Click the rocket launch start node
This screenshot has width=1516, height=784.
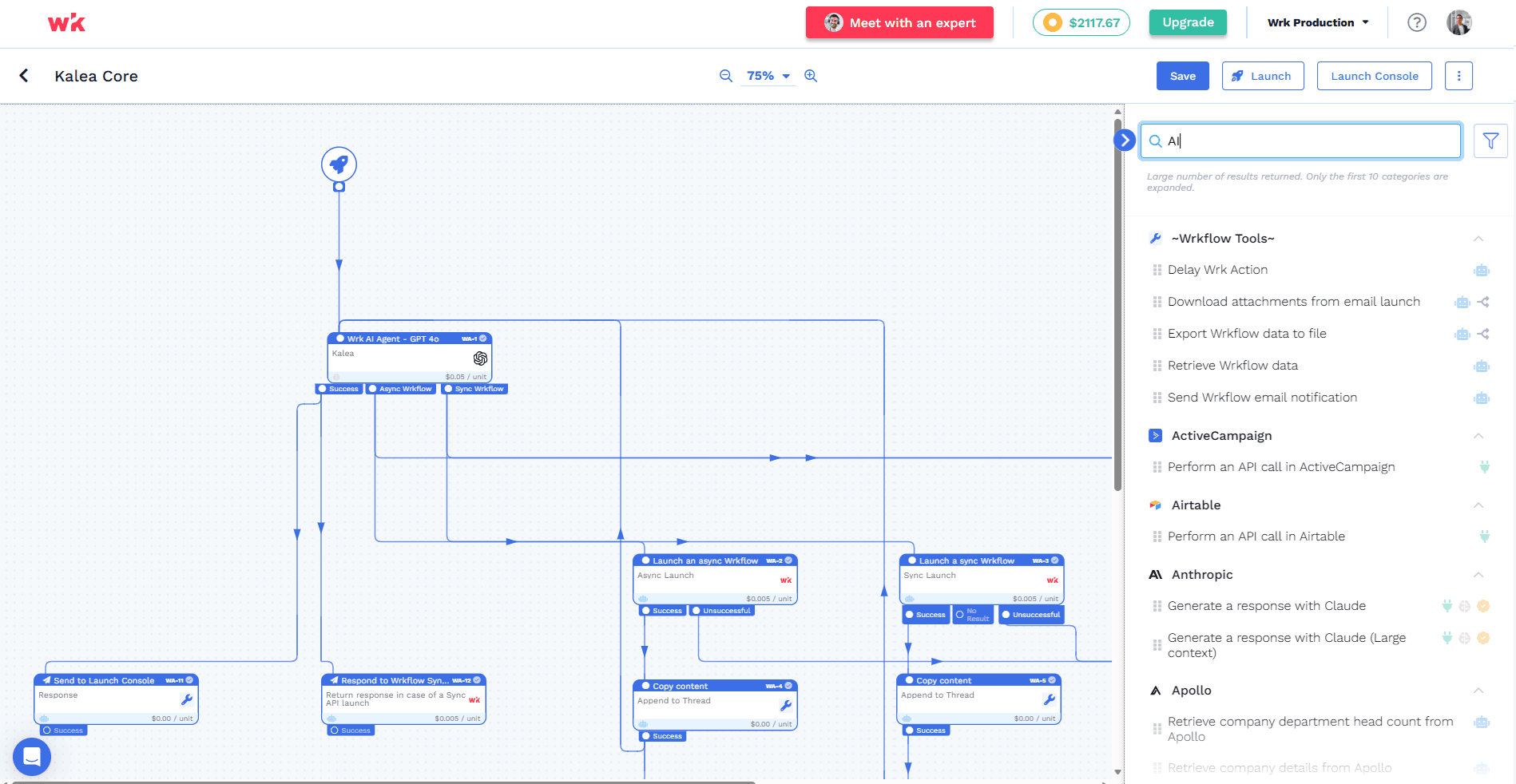(x=339, y=164)
